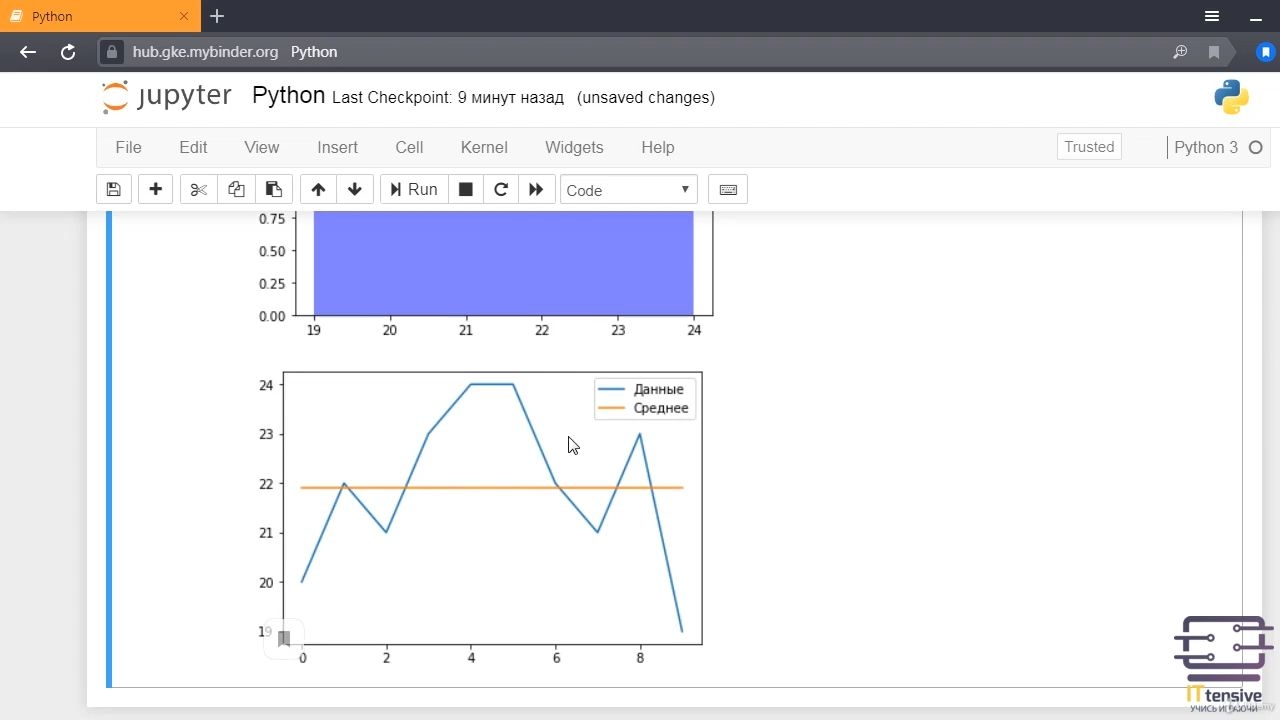Rename notebook by clicking Python title
1280x720 pixels.
coord(288,96)
